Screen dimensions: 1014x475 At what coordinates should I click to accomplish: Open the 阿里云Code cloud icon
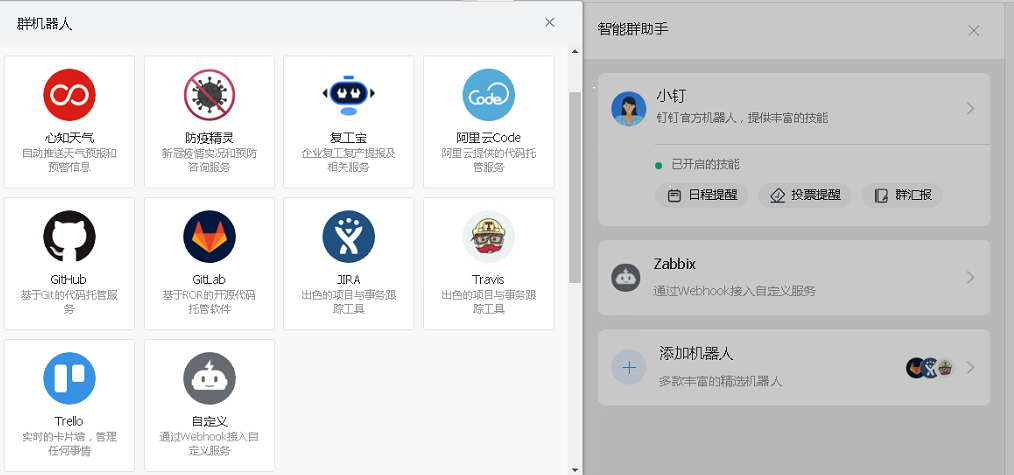(x=488, y=95)
